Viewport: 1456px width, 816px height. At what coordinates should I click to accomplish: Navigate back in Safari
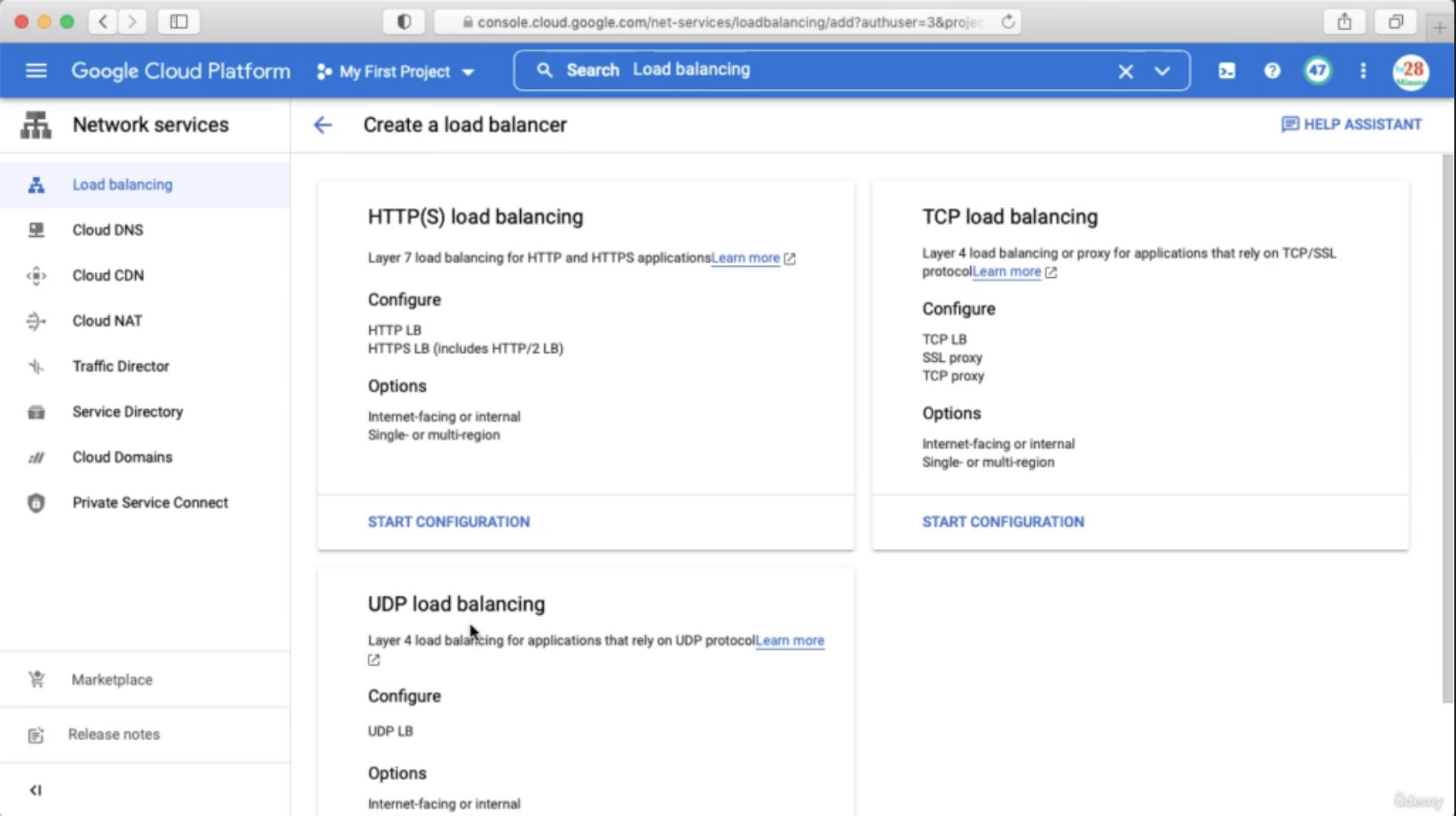click(104, 21)
